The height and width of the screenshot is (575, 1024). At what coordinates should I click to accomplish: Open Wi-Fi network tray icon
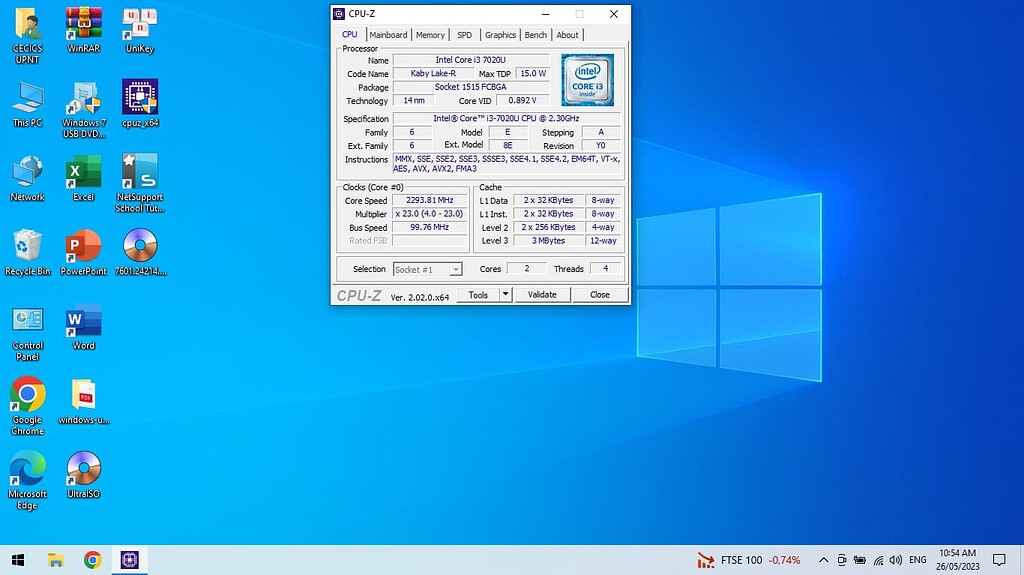click(878, 560)
